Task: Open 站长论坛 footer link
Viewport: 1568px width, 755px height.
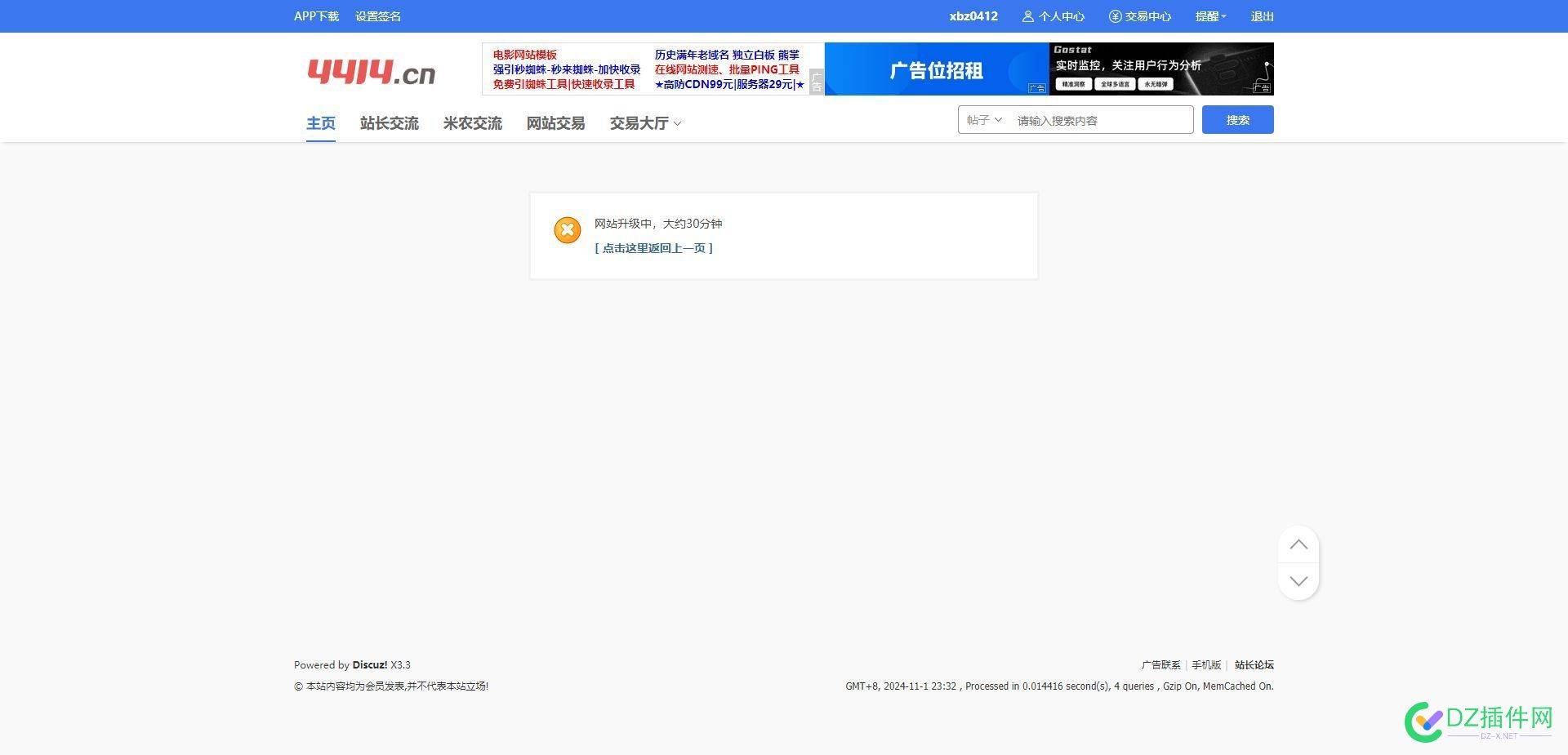Action: click(1254, 665)
